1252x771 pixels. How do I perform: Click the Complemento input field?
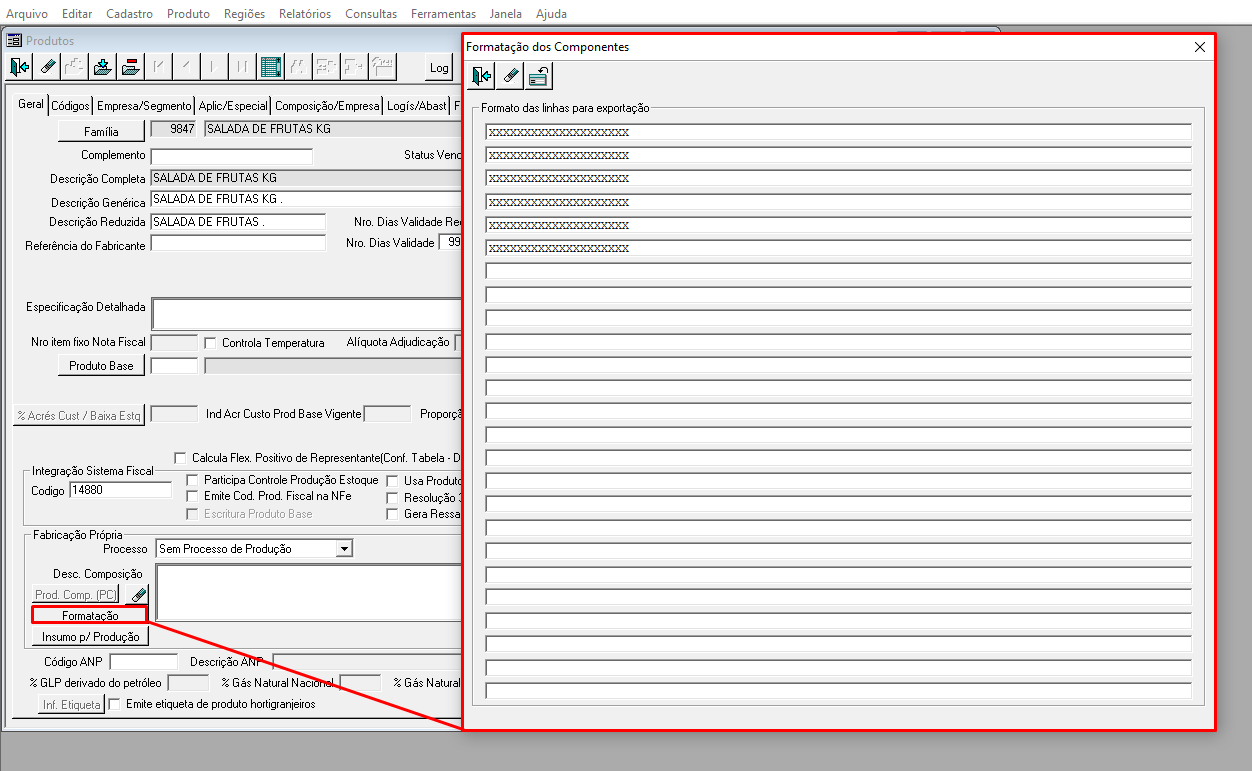231,156
